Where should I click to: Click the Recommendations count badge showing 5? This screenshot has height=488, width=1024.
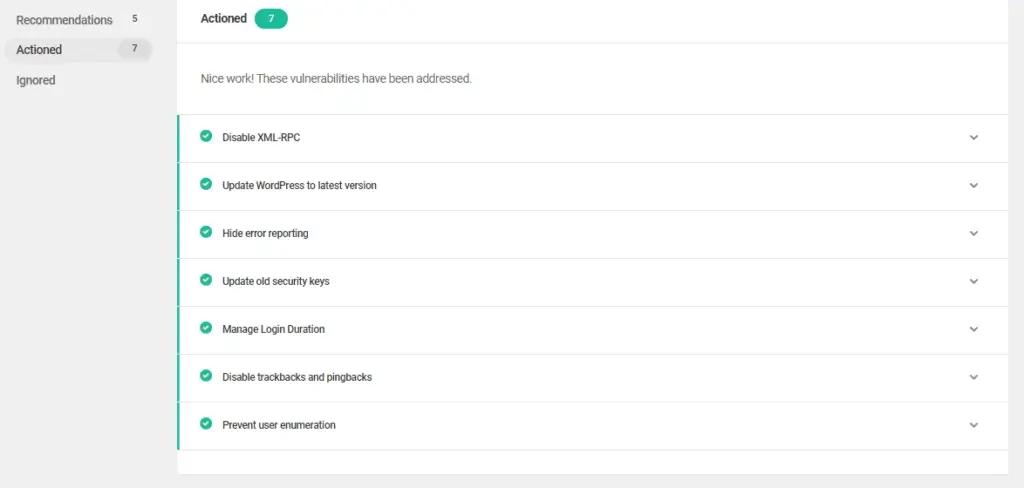tap(135, 19)
